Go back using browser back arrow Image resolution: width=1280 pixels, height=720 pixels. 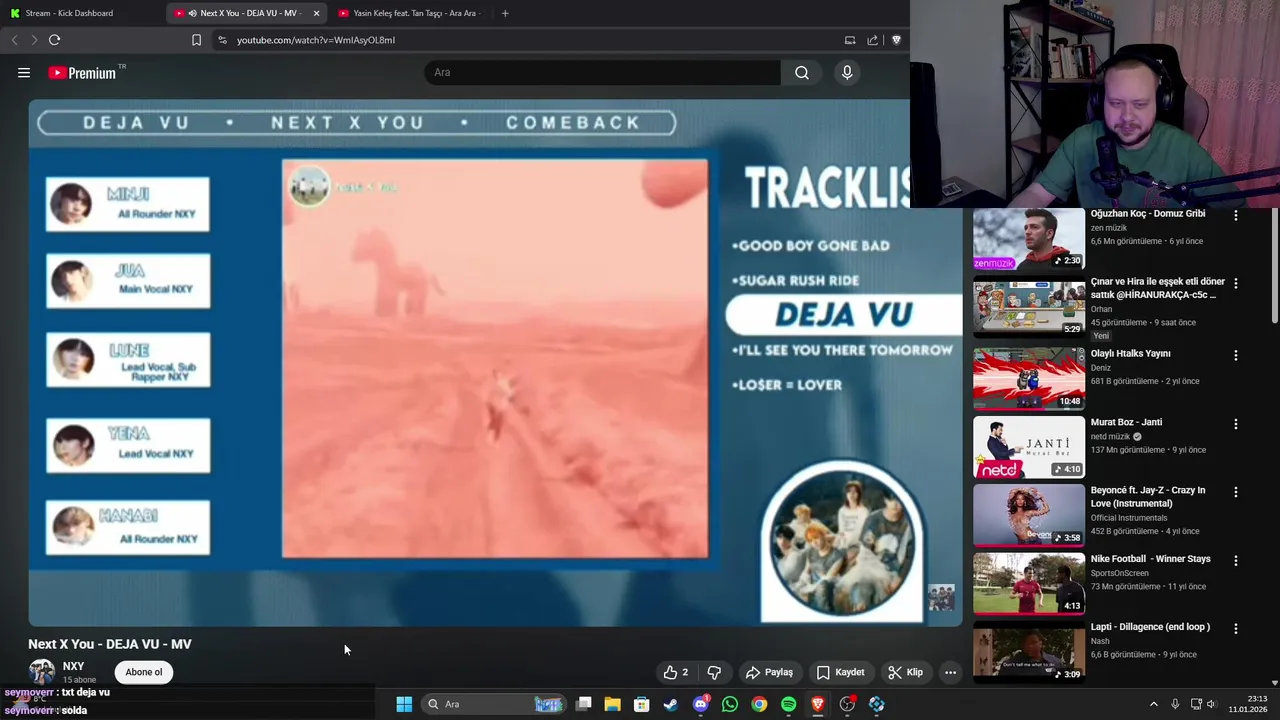pos(14,40)
